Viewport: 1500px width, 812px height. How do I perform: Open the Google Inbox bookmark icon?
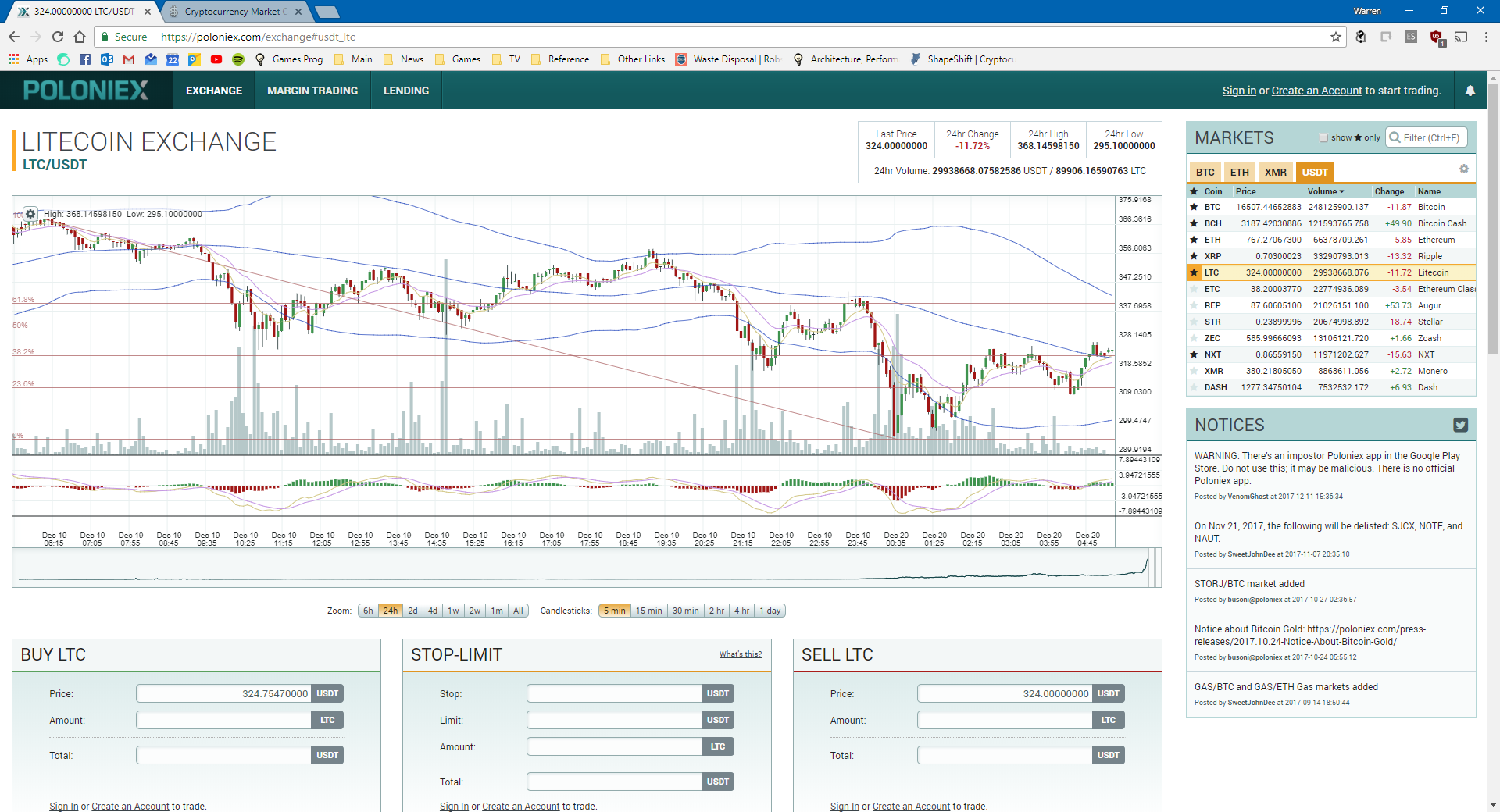[x=151, y=59]
